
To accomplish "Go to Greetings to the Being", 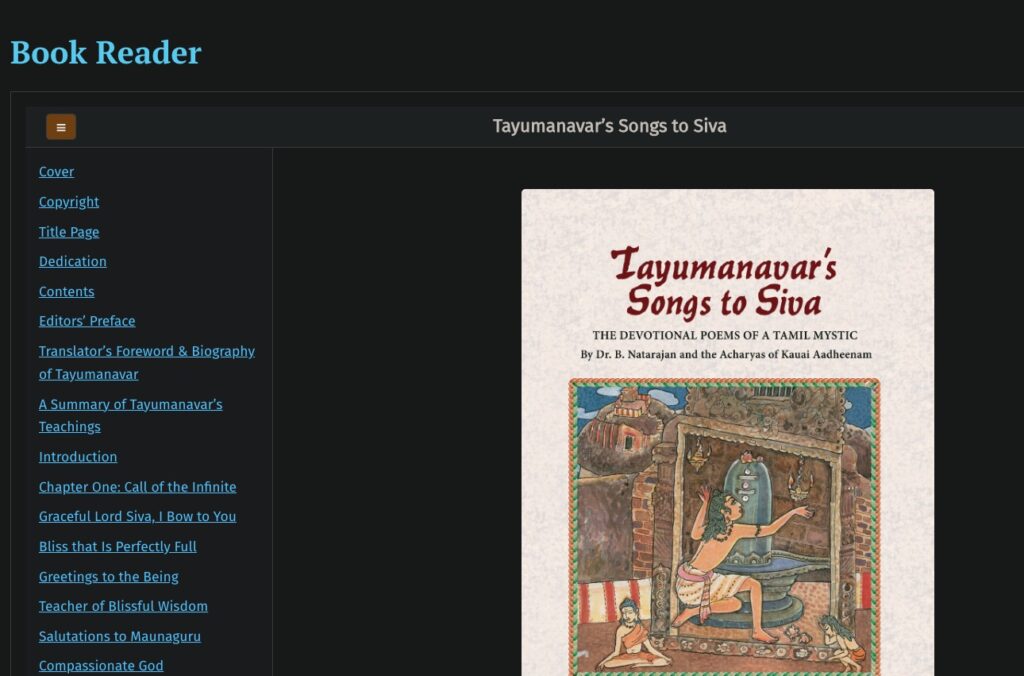I will pos(108,577).
